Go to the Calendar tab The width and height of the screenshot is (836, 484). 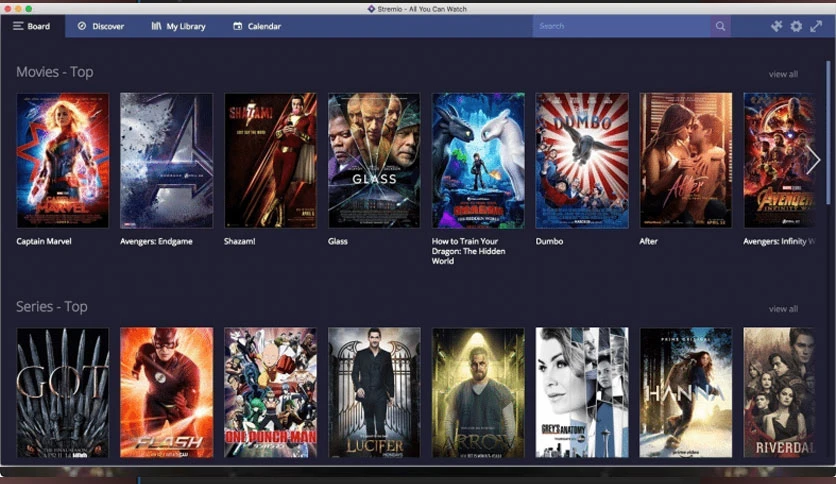point(257,26)
